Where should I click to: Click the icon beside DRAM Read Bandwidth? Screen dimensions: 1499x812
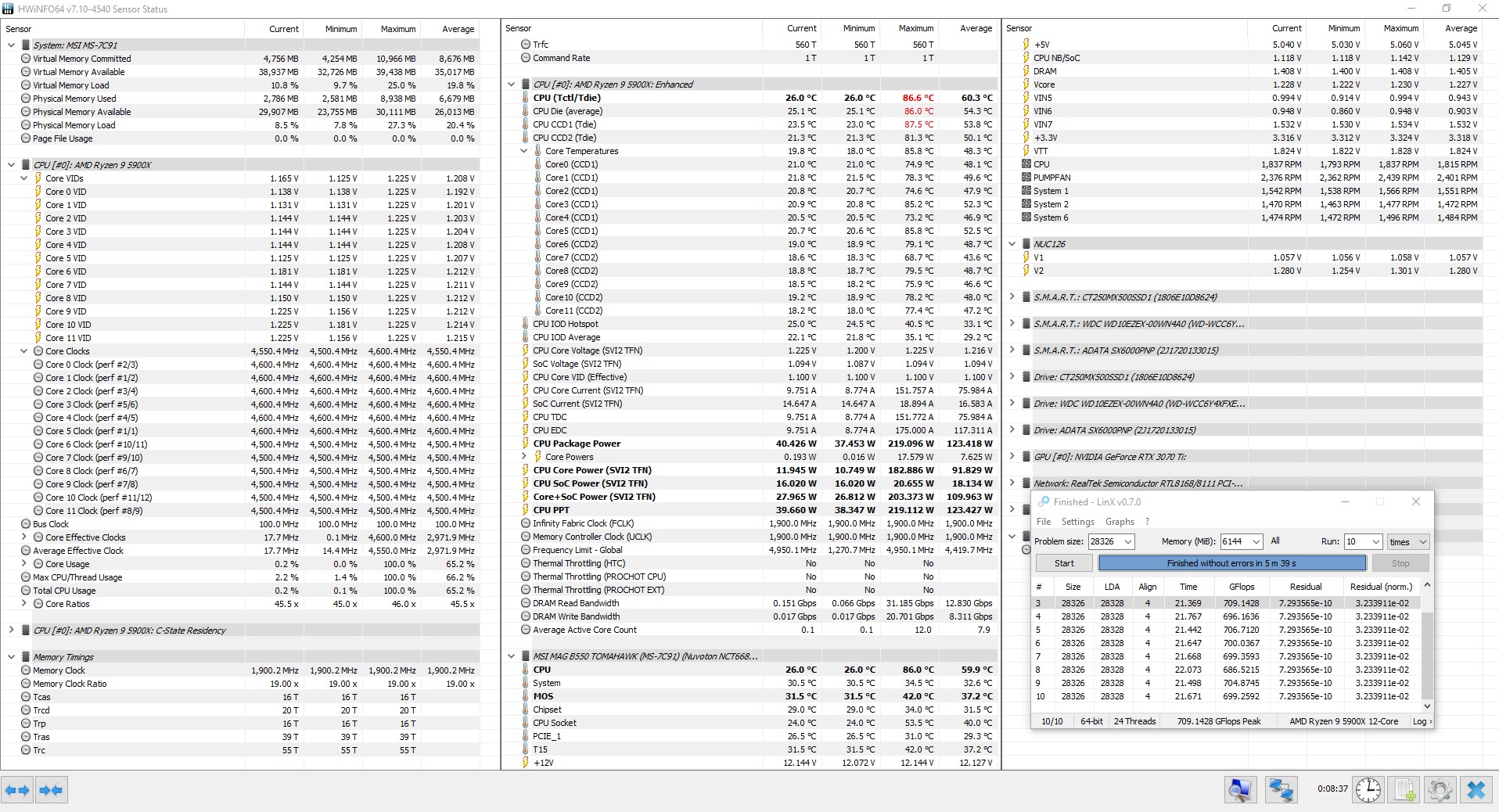click(x=526, y=603)
